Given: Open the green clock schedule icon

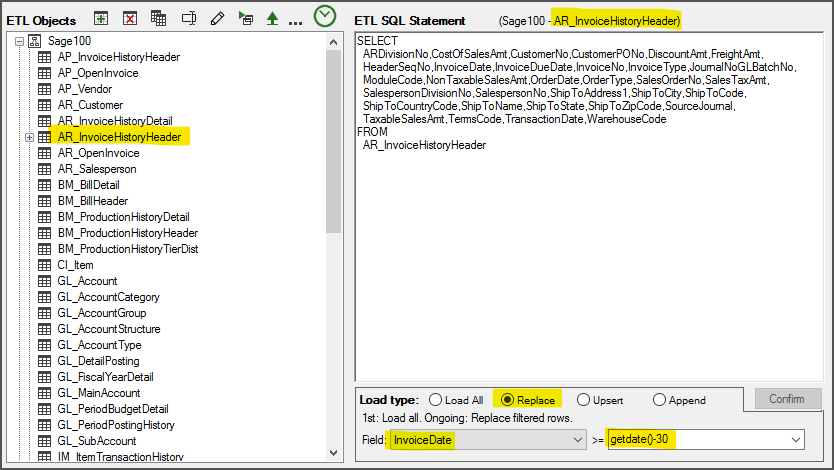Looking at the screenshot, I should click(x=325, y=17).
